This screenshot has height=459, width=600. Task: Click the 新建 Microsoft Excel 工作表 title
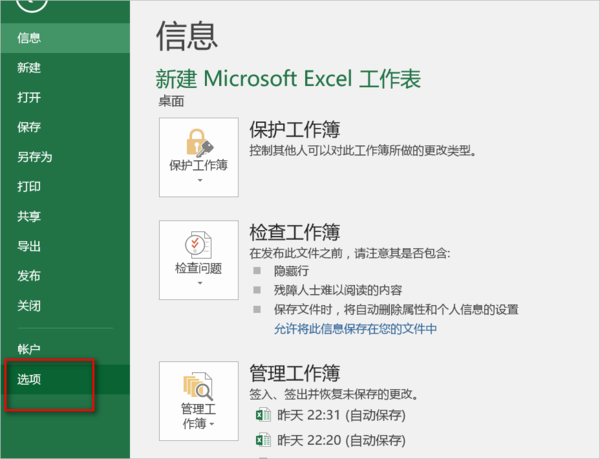tap(288, 79)
